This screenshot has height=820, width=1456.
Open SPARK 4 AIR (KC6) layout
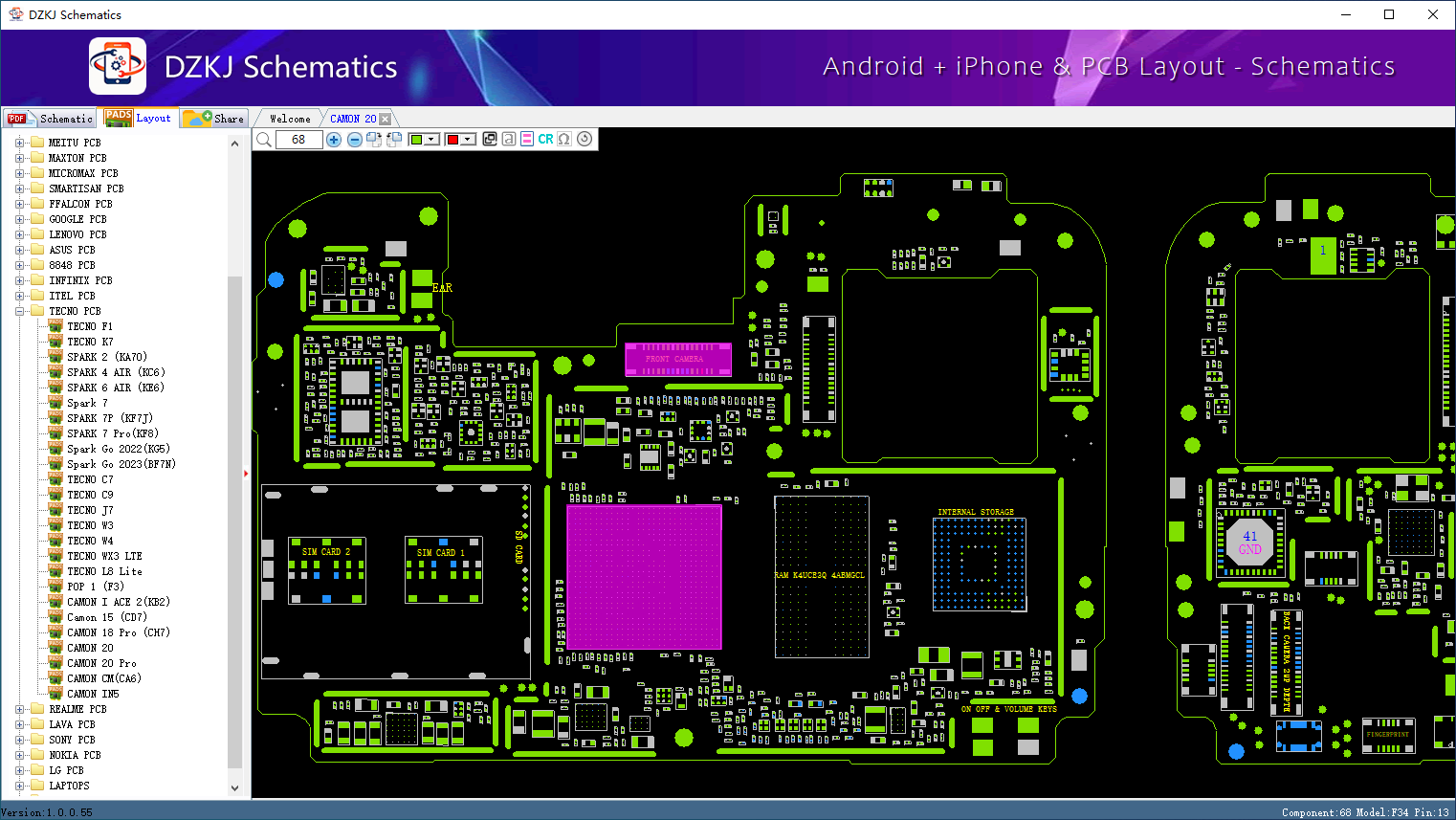(x=116, y=372)
